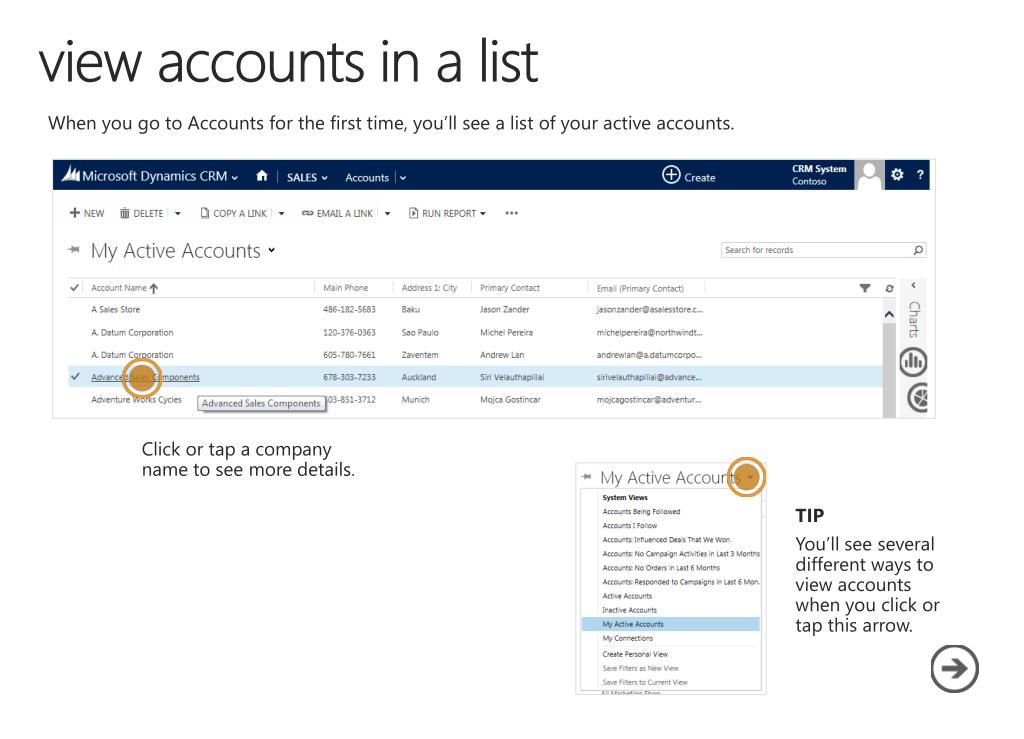The height and width of the screenshot is (739, 1024).
Task: Click primary contact Andrew Lan
Action: click(x=502, y=355)
